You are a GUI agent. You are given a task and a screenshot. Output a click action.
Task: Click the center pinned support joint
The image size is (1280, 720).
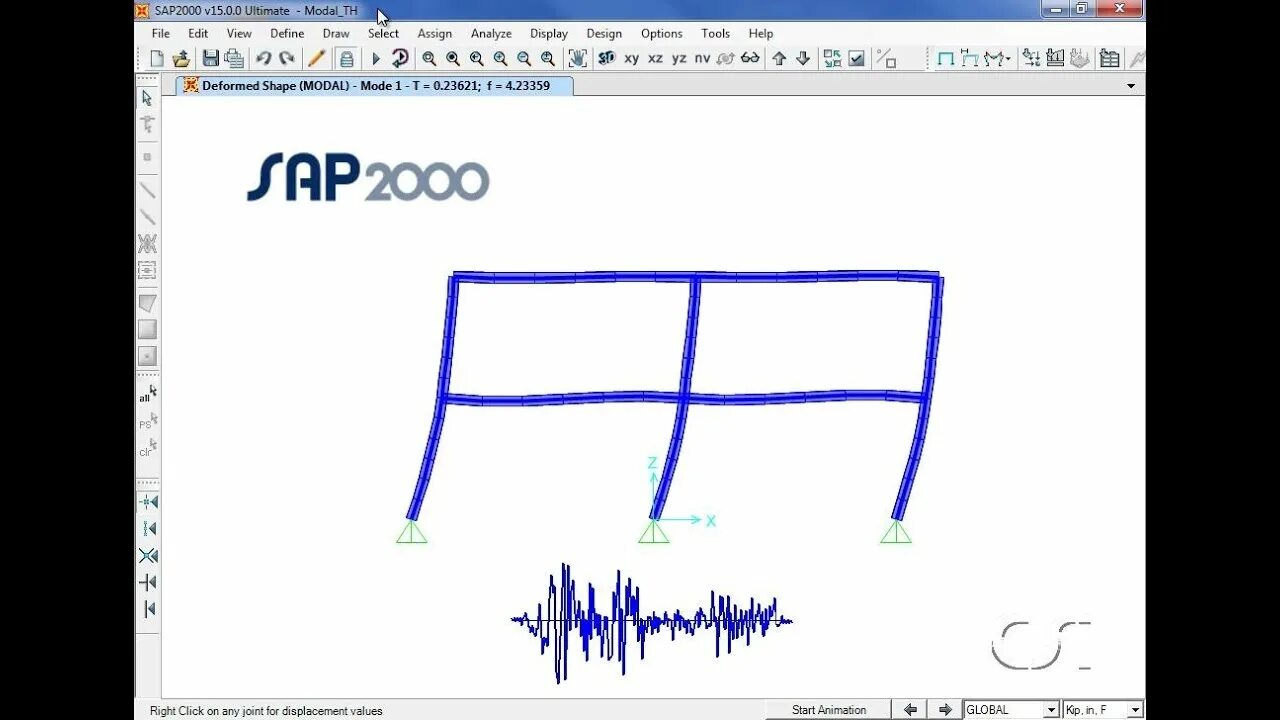pos(653,531)
